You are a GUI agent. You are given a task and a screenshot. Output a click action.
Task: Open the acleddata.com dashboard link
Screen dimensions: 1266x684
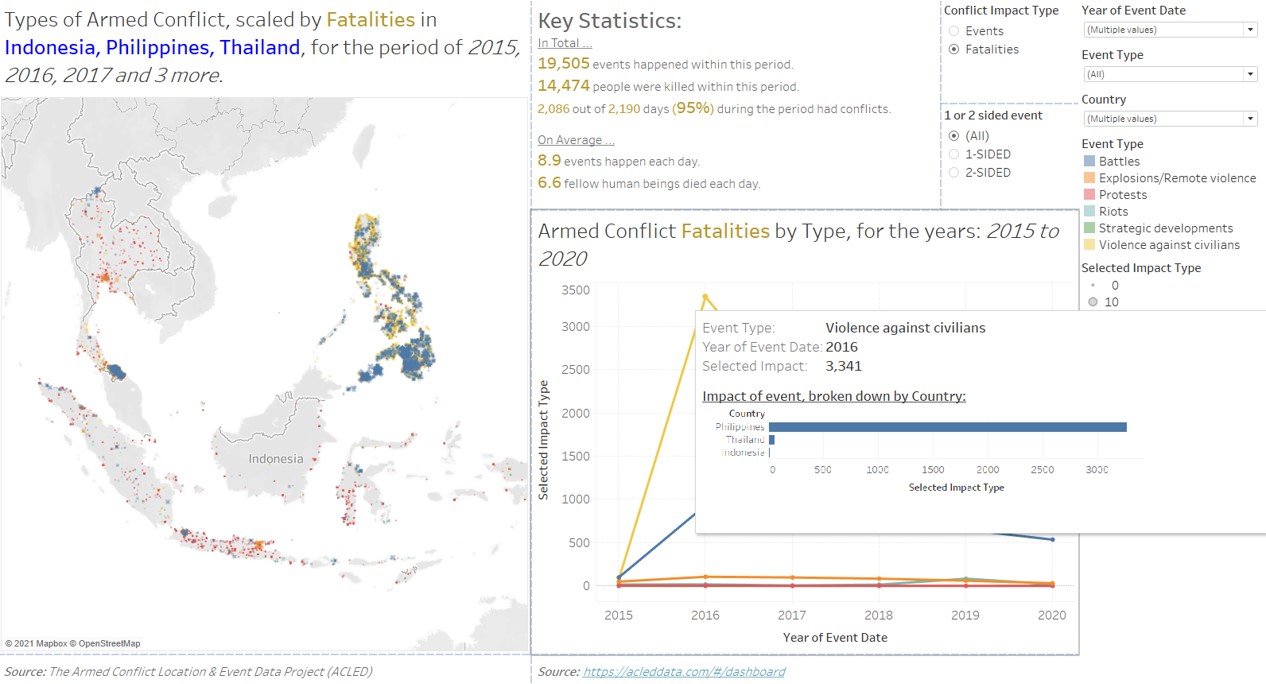coord(683,672)
